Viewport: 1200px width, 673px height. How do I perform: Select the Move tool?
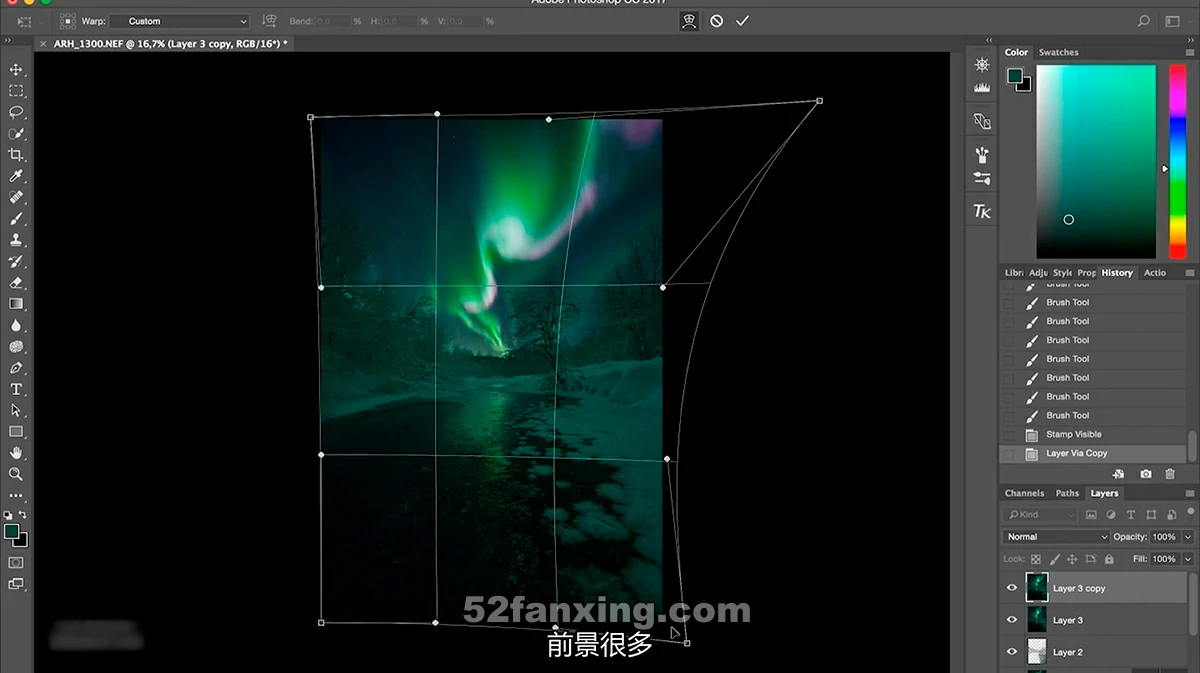[16, 69]
